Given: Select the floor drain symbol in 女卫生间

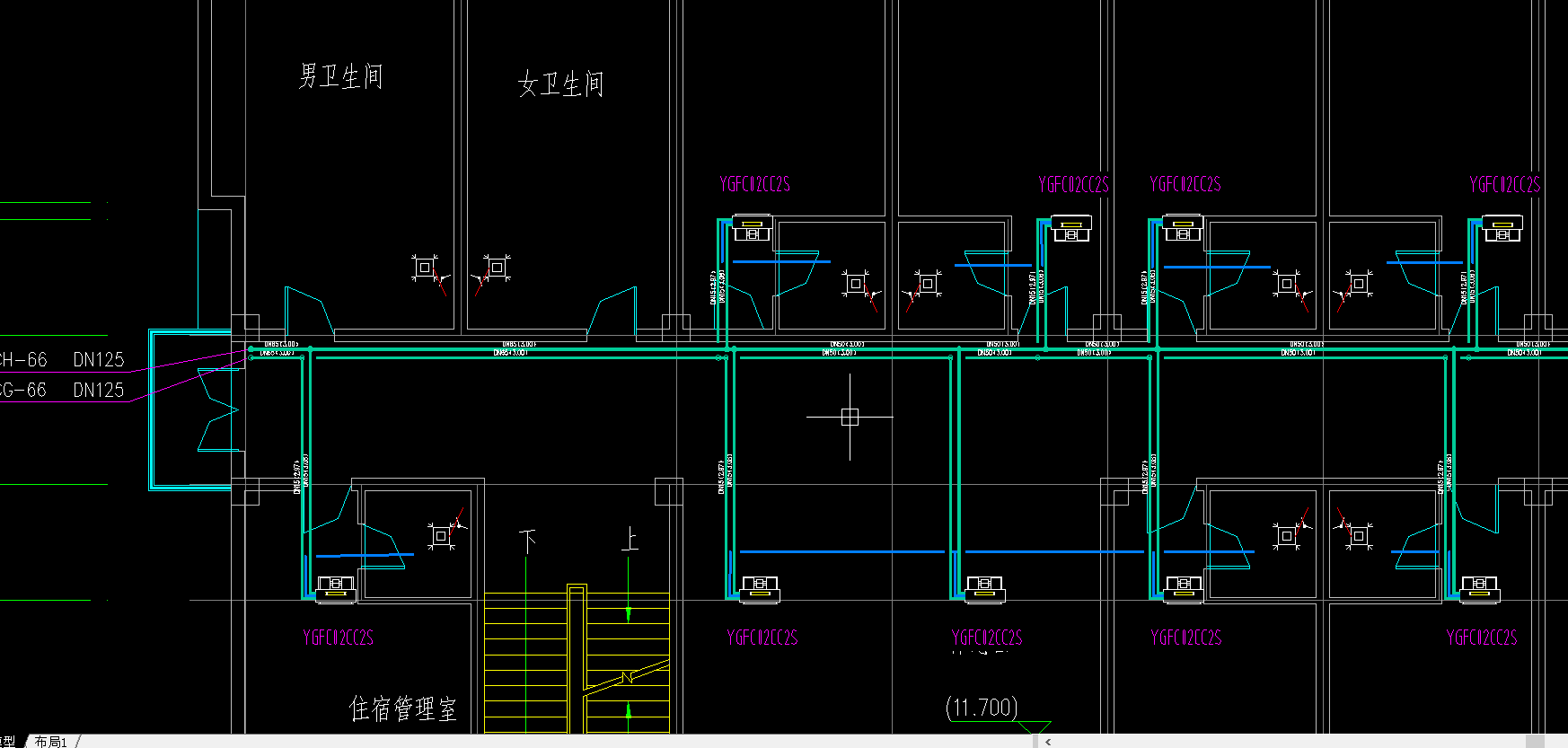Looking at the screenshot, I should tap(497, 268).
